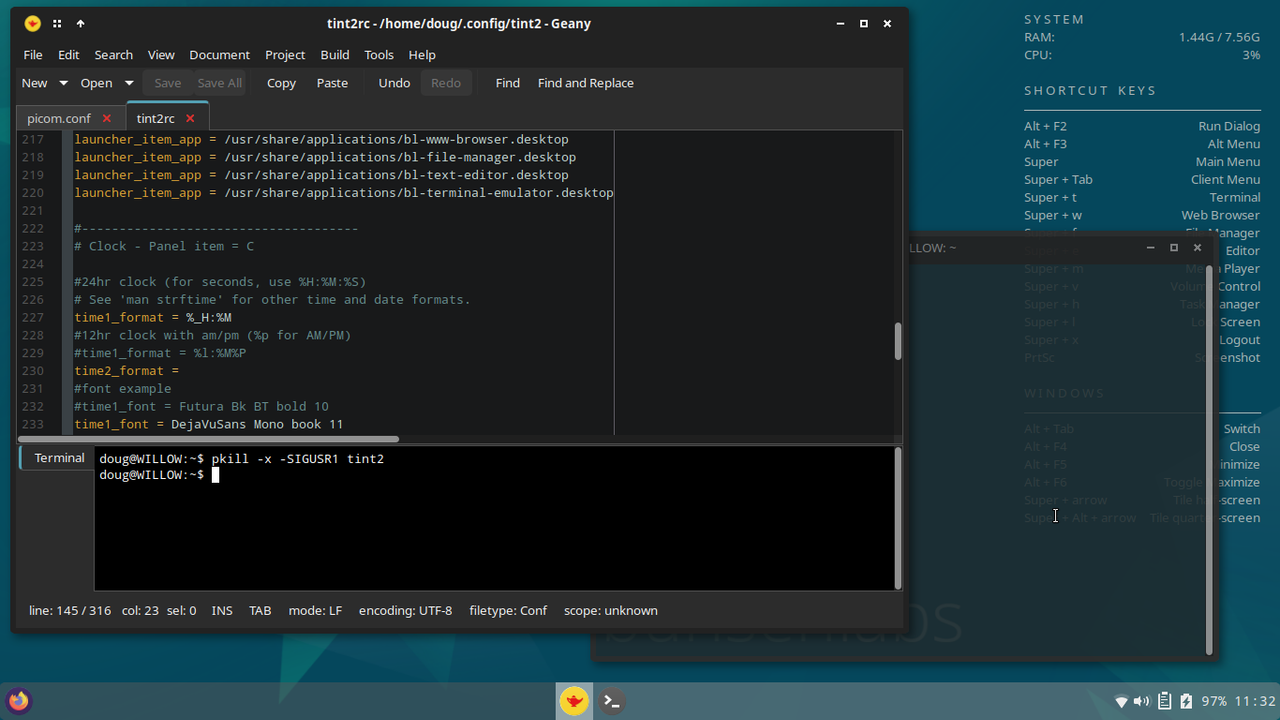Open the Document menu
Viewport: 1280px width, 720px height.
219,54
